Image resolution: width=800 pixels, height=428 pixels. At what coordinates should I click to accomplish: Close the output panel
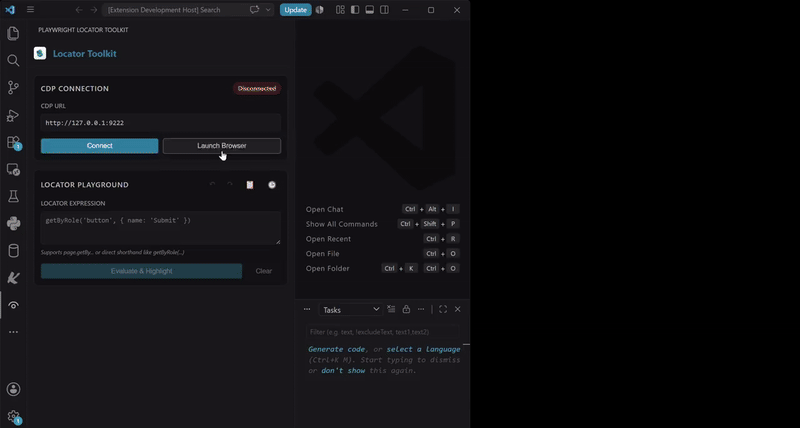(x=458, y=309)
